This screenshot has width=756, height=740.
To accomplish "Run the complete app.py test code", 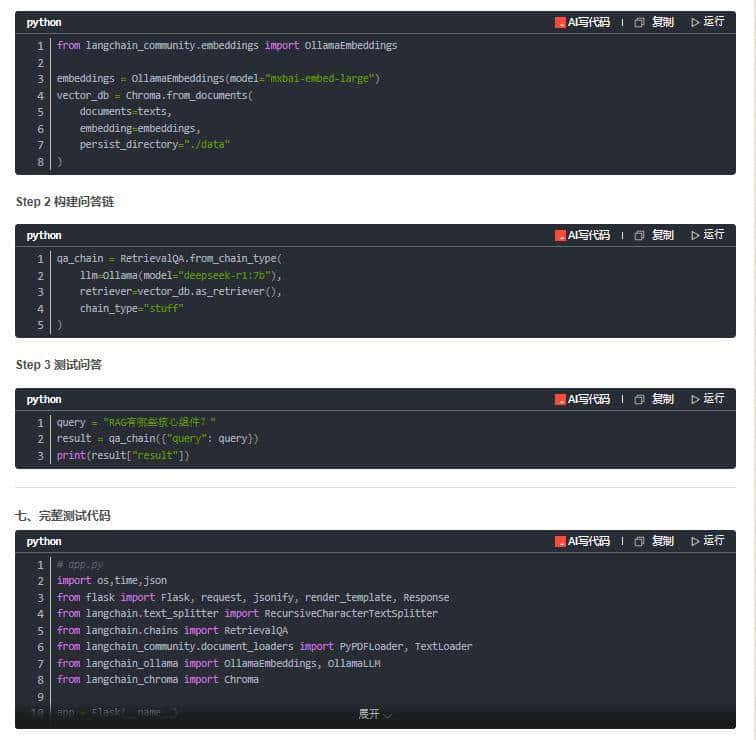I will click(707, 541).
